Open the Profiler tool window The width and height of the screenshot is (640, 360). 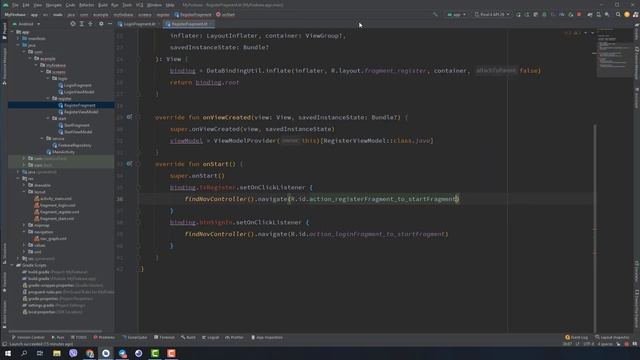point(234,338)
